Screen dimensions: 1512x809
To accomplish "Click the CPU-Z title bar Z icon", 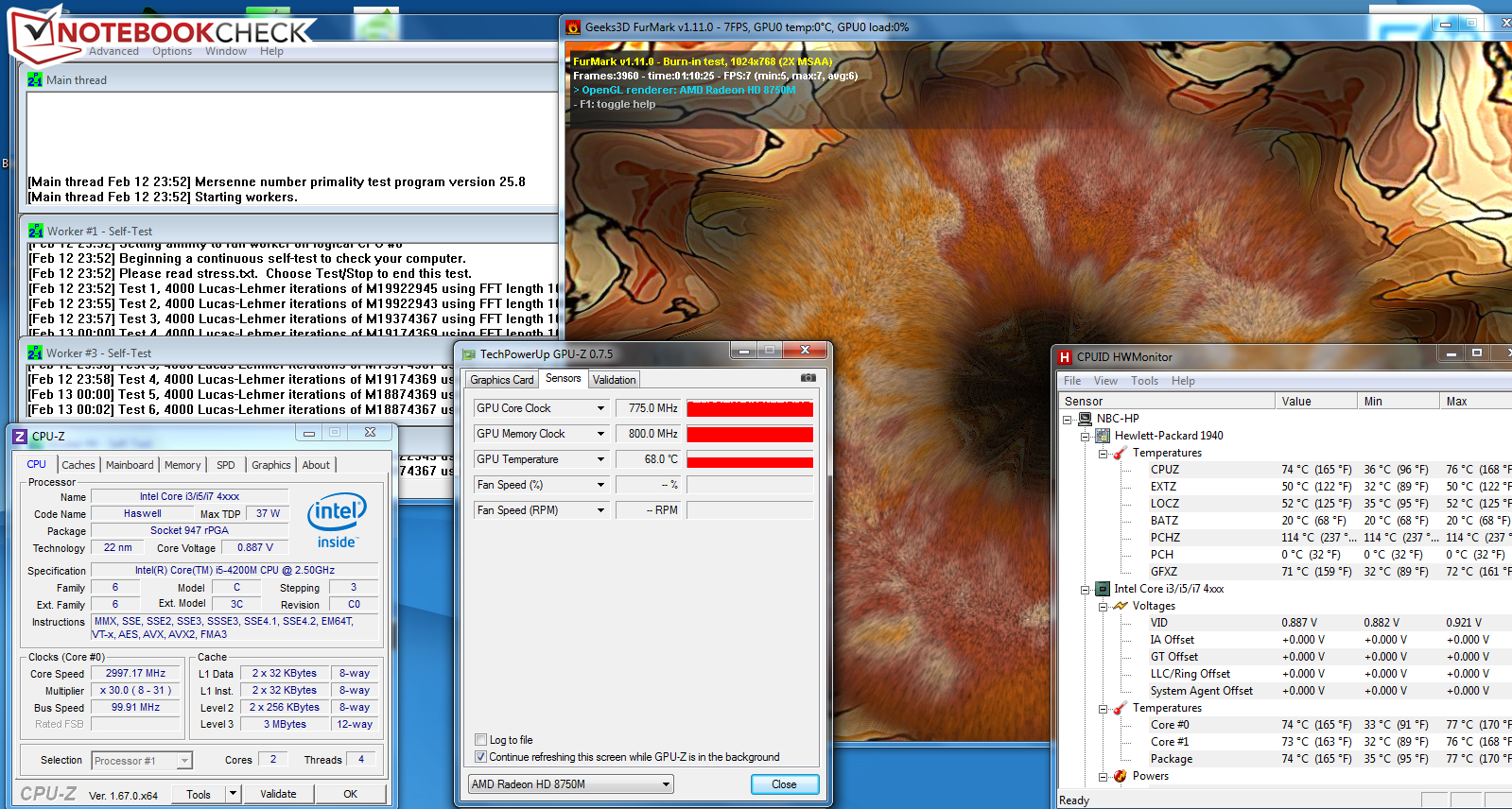I will (20, 436).
